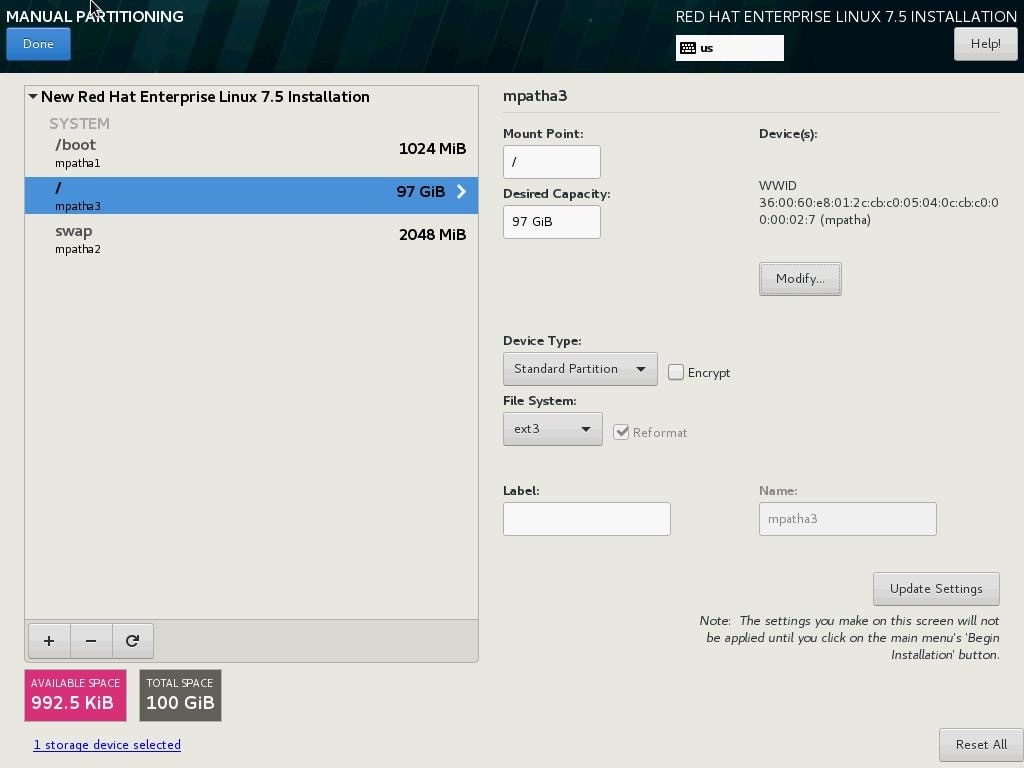Collapse the New Red Hat Enterprise Linux installation tree
The height and width of the screenshot is (768, 1024).
click(x=33, y=97)
